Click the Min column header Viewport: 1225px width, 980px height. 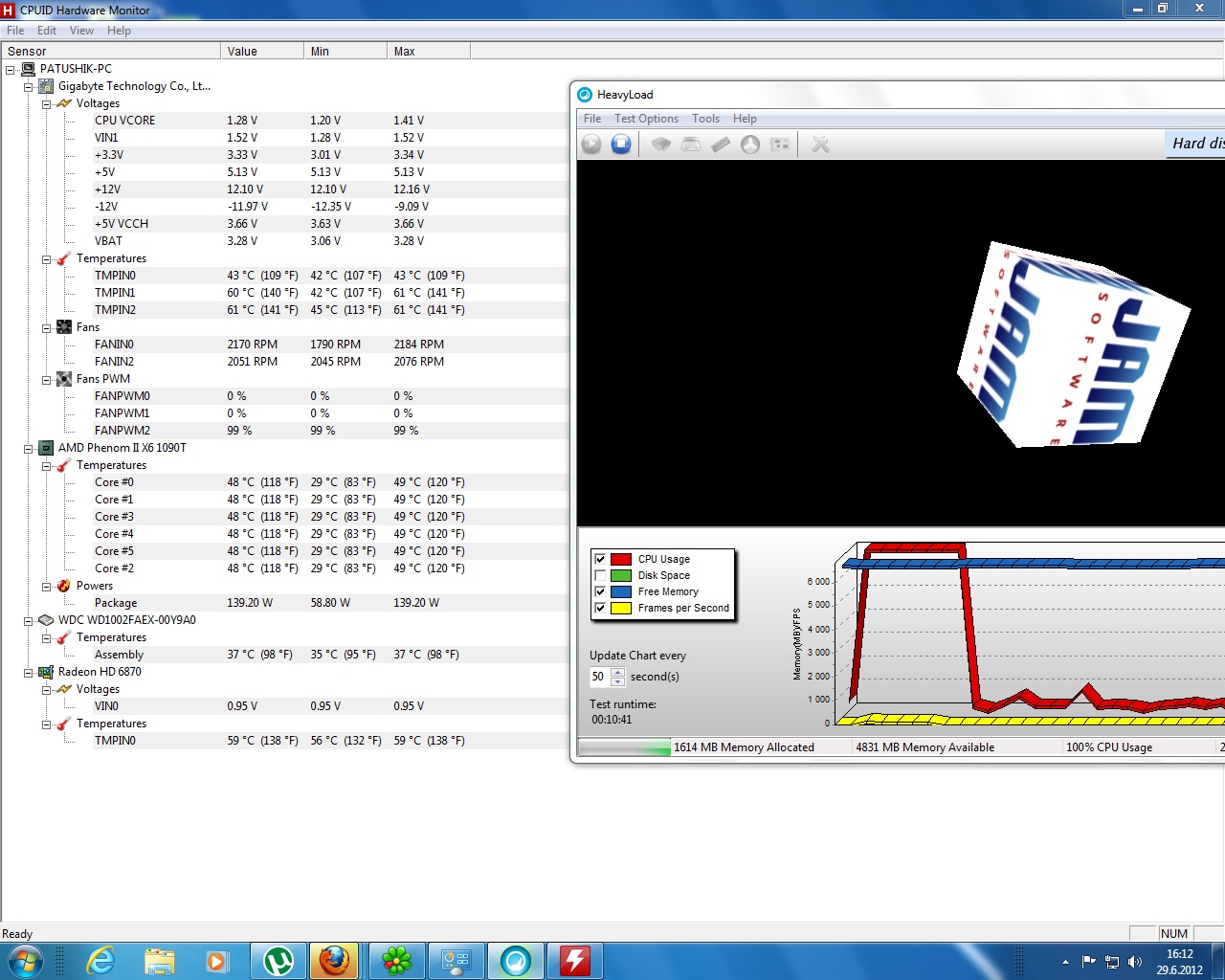345,52
